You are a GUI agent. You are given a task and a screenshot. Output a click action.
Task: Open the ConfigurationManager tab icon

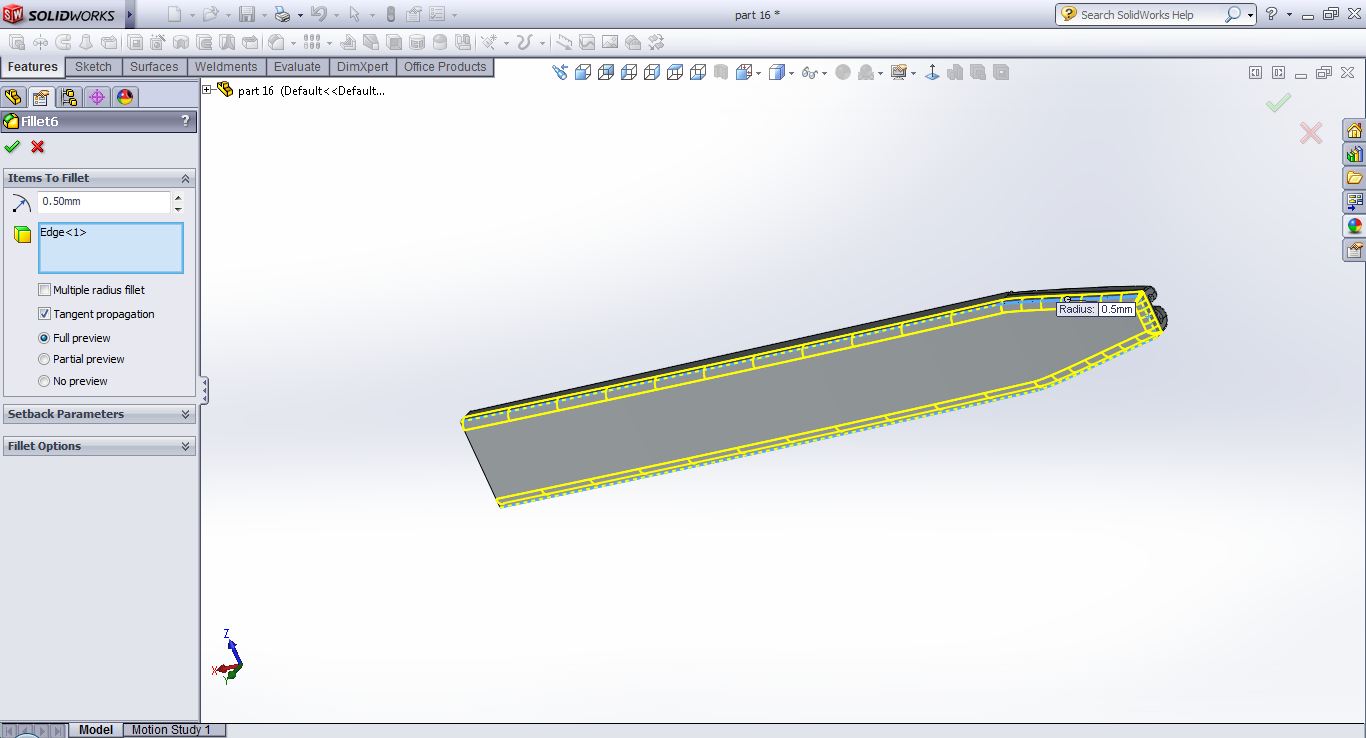click(69, 97)
